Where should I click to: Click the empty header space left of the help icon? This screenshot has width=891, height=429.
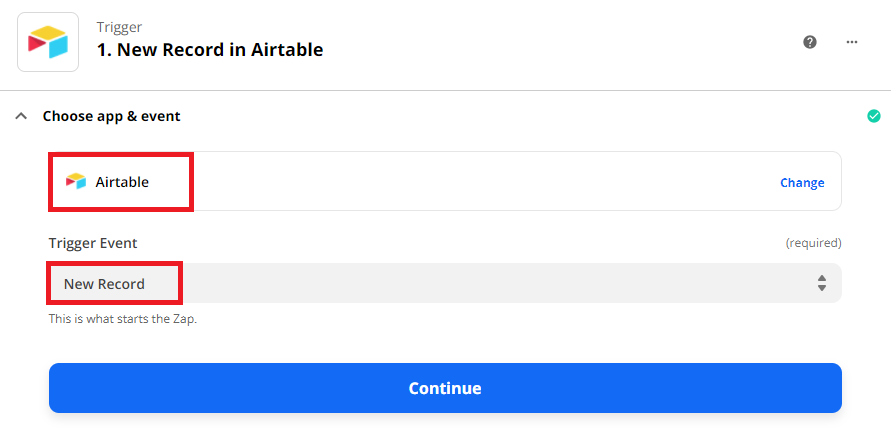(x=563, y=43)
